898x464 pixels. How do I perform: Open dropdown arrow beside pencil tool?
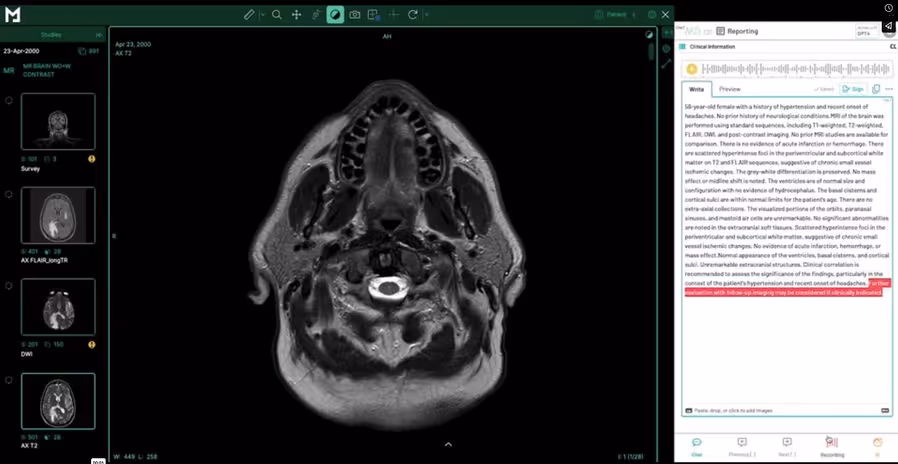pyautogui.click(x=263, y=15)
